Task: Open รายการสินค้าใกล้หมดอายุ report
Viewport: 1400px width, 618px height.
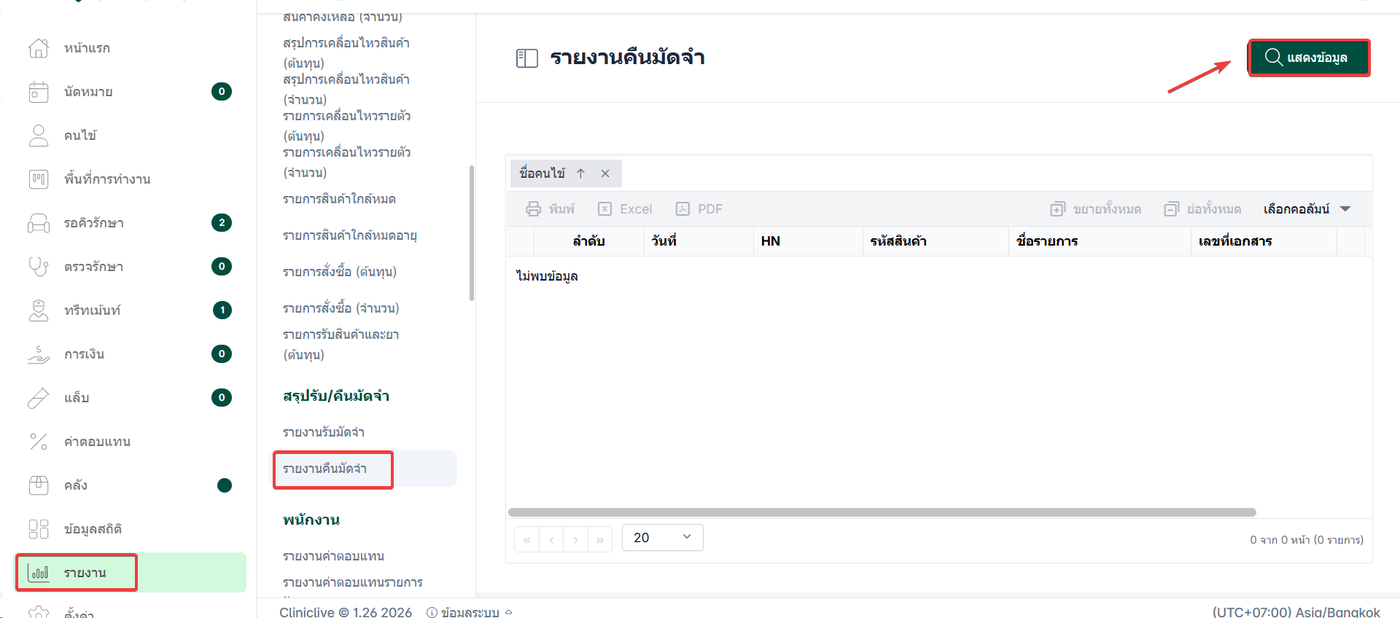Action: 350,236
